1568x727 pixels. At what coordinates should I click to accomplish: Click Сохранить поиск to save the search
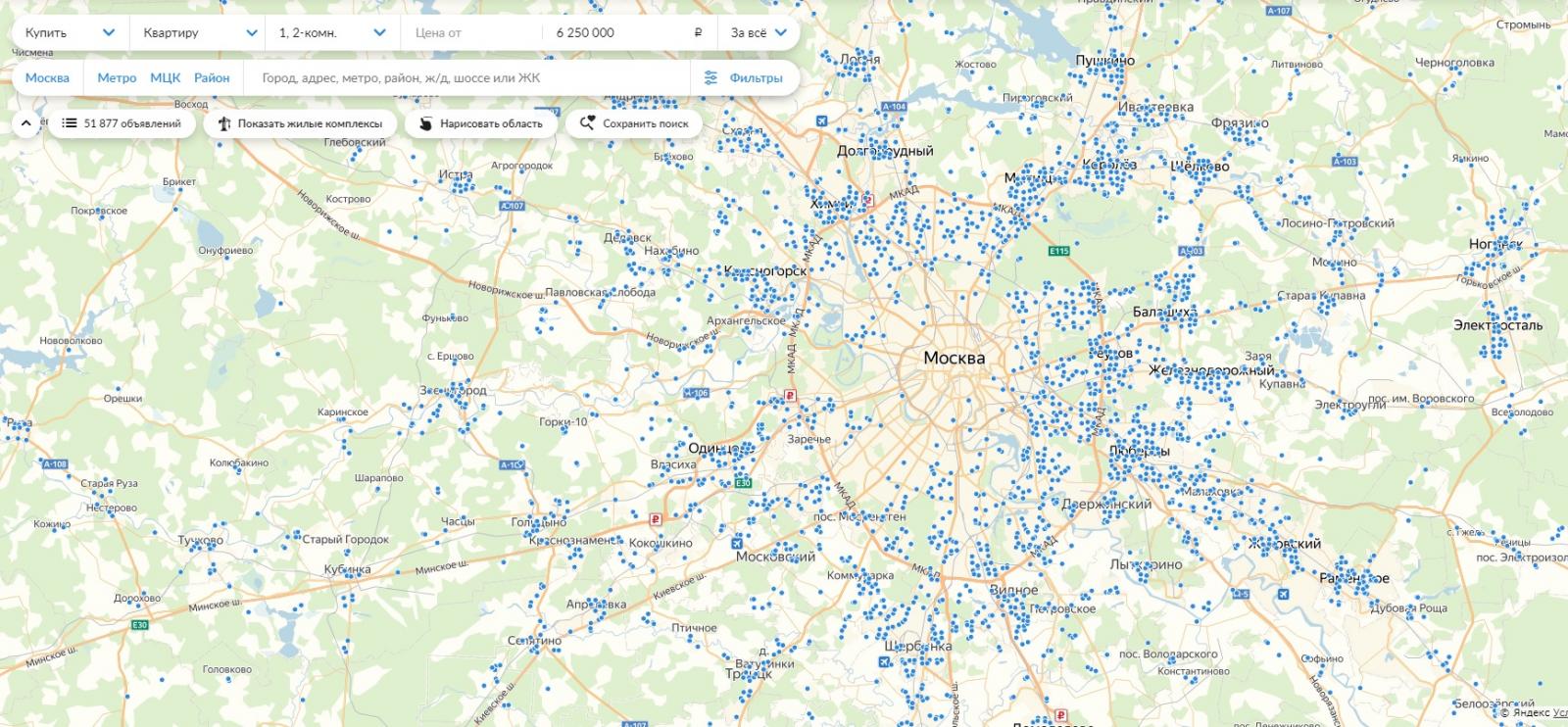pos(634,123)
